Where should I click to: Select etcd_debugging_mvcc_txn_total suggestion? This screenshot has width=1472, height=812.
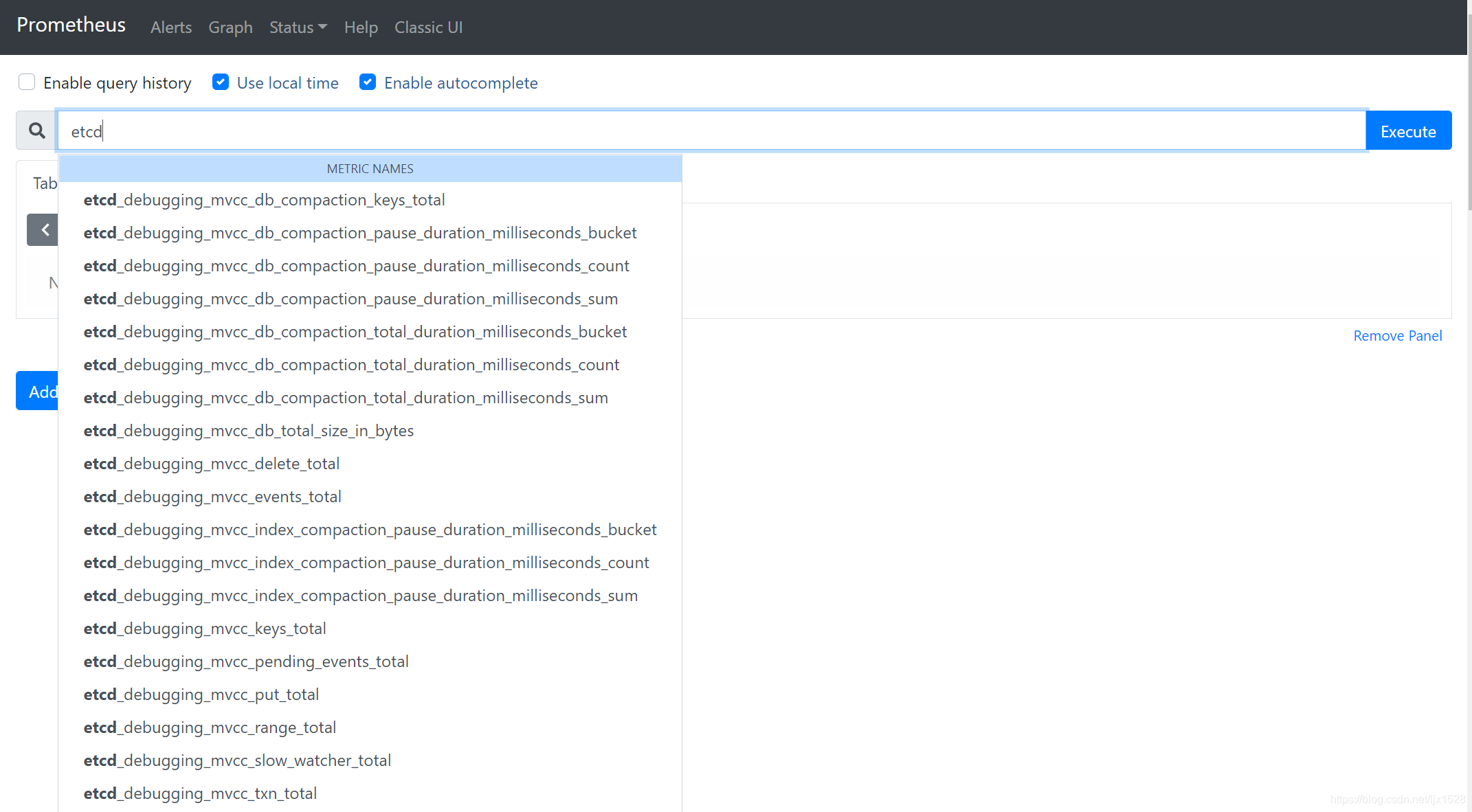click(x=370, y=793)
